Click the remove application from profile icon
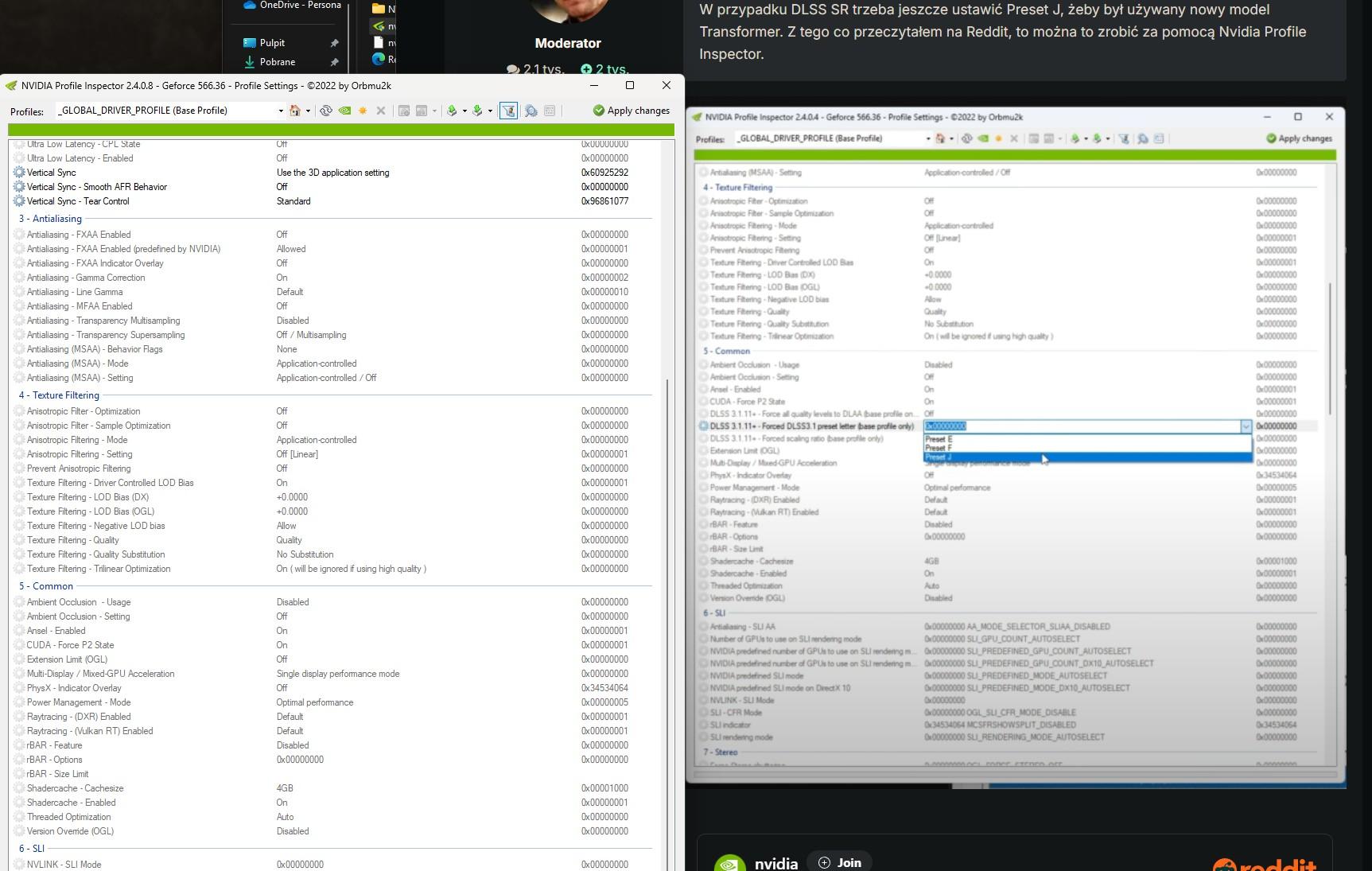The image size is (1372, 871). (422, 111)
